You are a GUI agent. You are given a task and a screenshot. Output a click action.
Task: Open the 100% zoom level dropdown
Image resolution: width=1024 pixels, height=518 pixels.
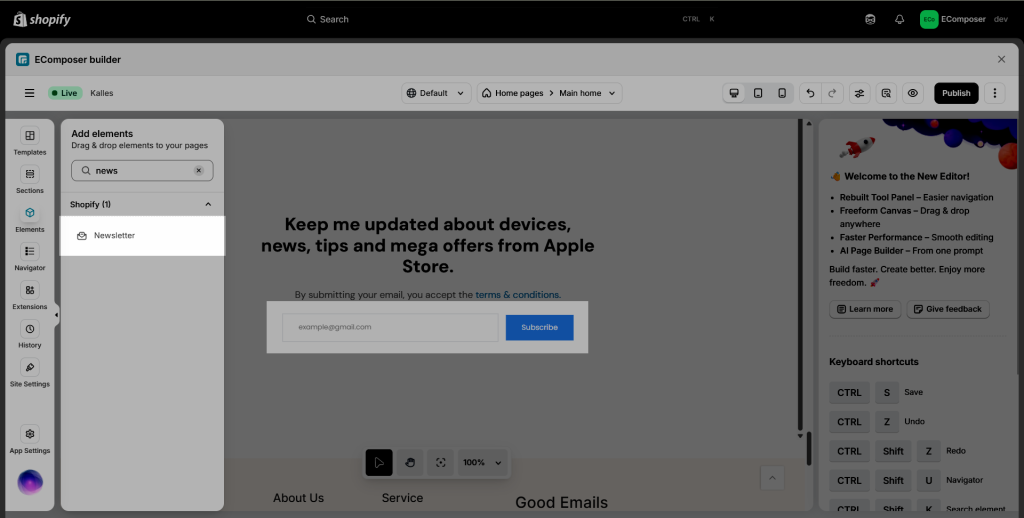pyautogui.click(x=482, y=463)
